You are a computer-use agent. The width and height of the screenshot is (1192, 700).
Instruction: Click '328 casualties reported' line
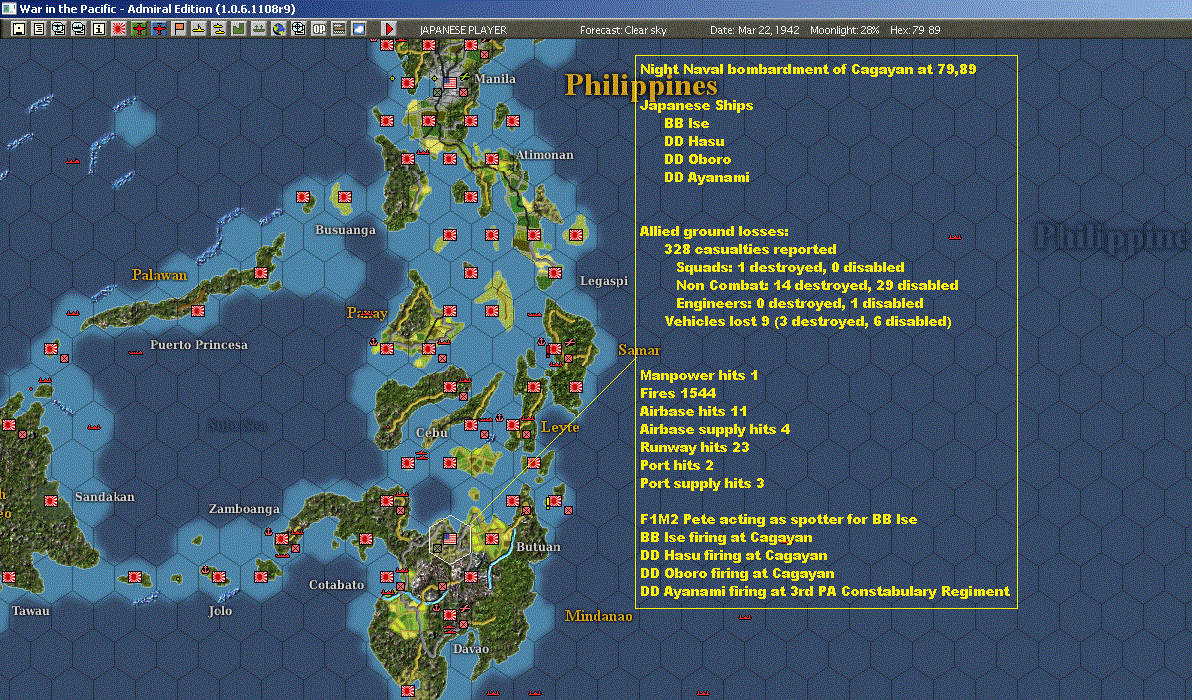click(x=750, y=249)
